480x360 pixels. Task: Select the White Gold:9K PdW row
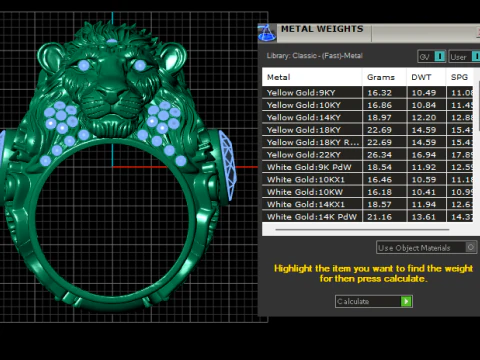pos(368,167)
